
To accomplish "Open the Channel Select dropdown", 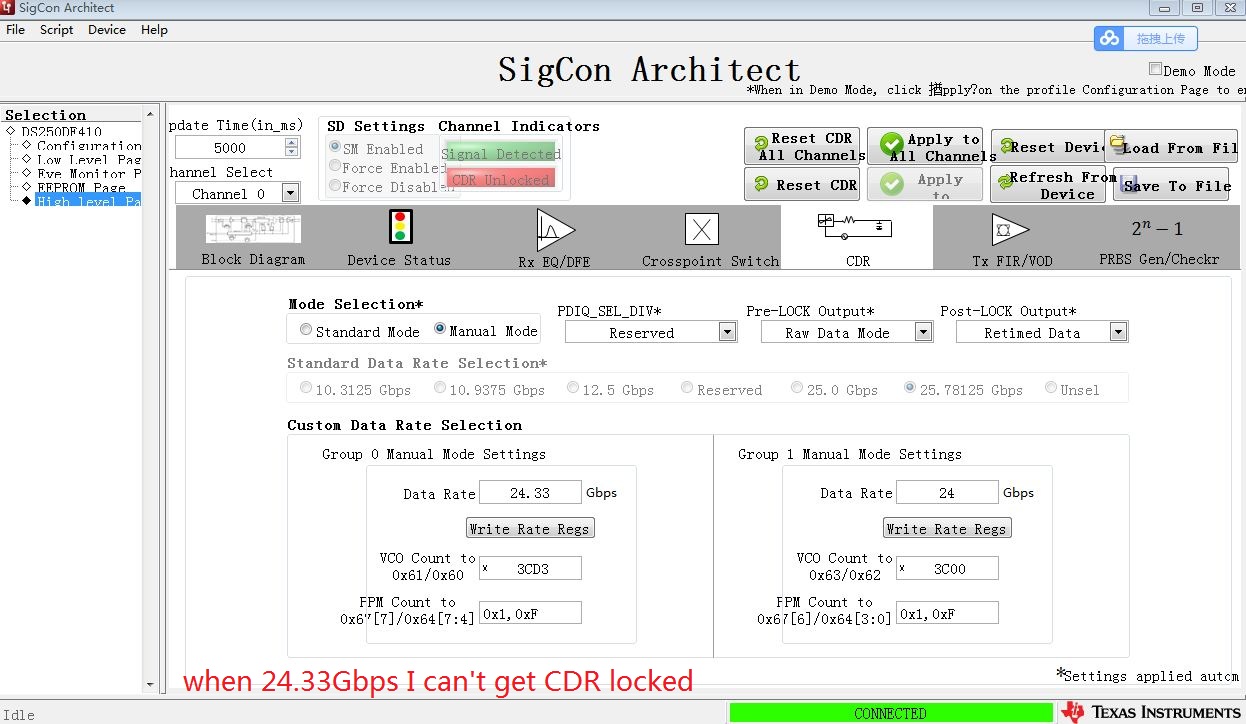I will [290, 193].
